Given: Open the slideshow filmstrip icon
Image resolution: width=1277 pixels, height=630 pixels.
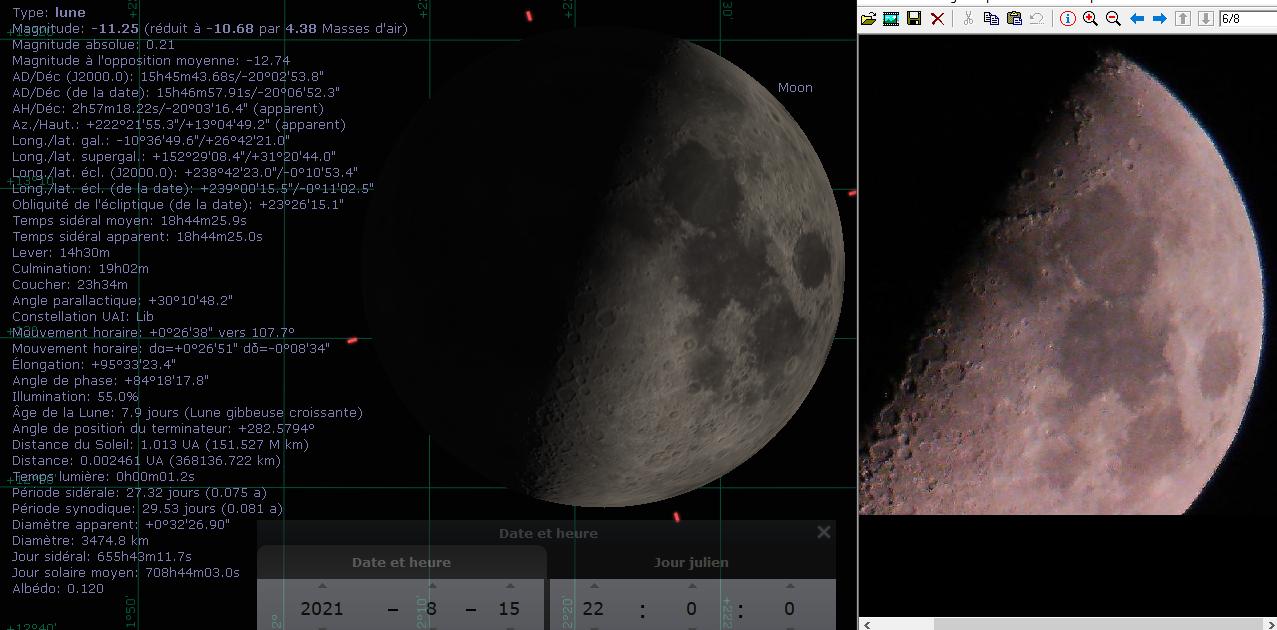Looking at the screenshot, I should (x=891, y=19).
